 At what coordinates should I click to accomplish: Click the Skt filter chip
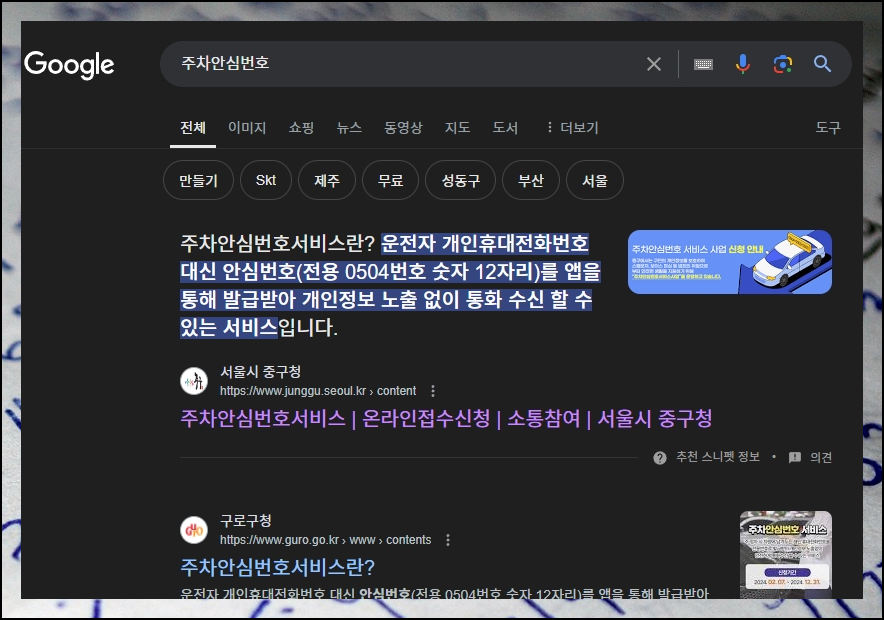tap(266, 180)
